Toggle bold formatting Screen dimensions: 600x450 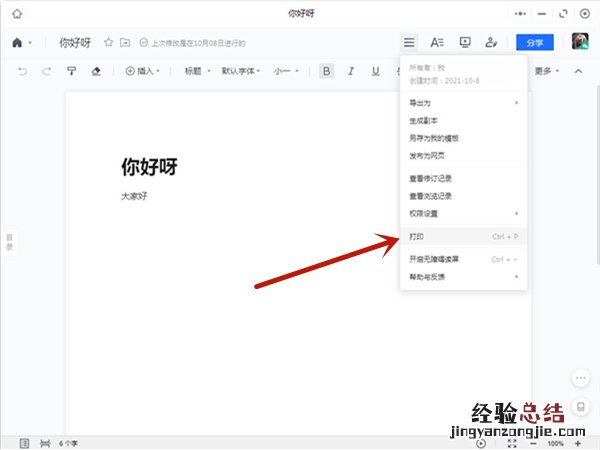coord(327,71)
